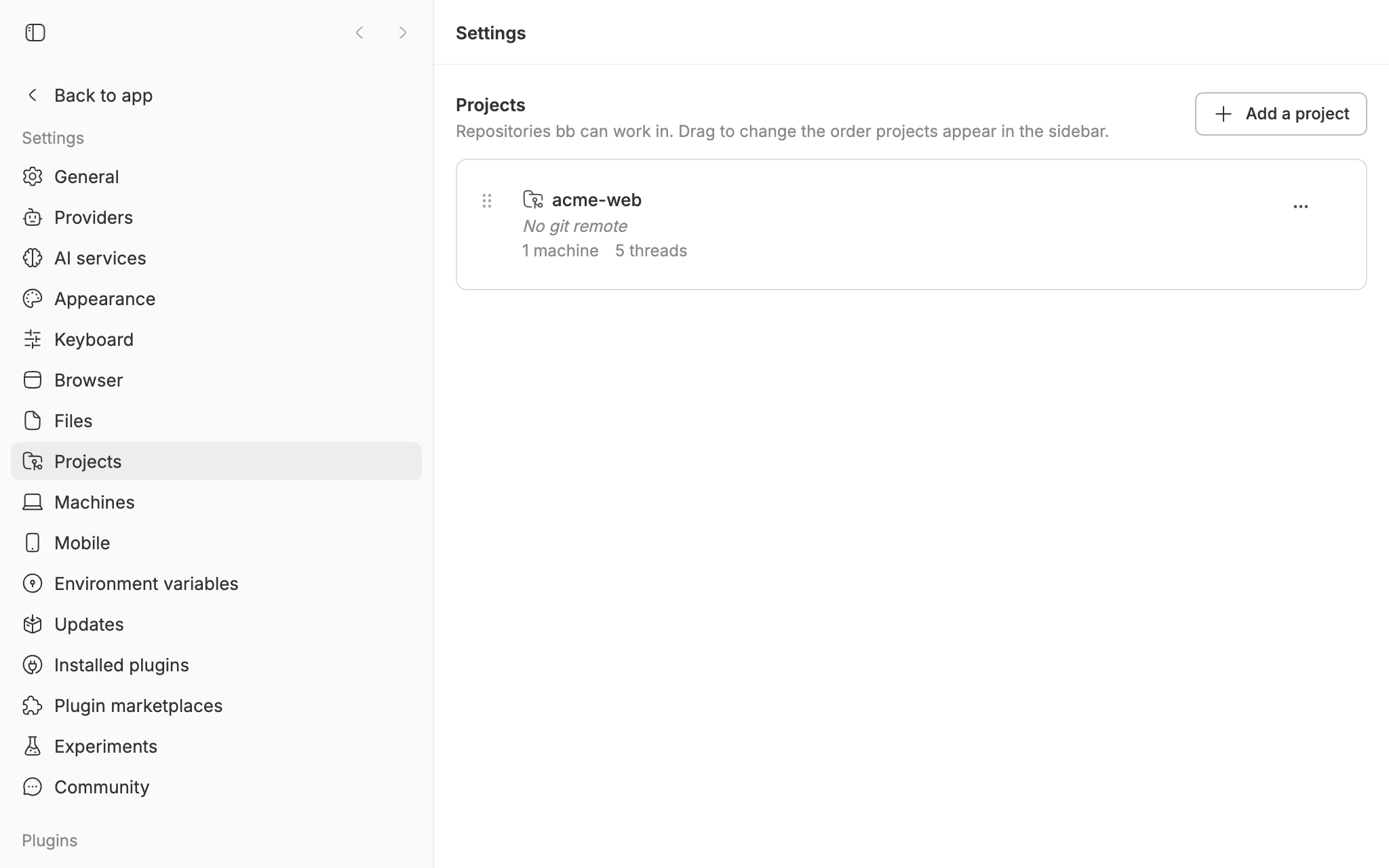Click the Experiments flask icon
Screen dimensions: 1389x868
point(33,746)
